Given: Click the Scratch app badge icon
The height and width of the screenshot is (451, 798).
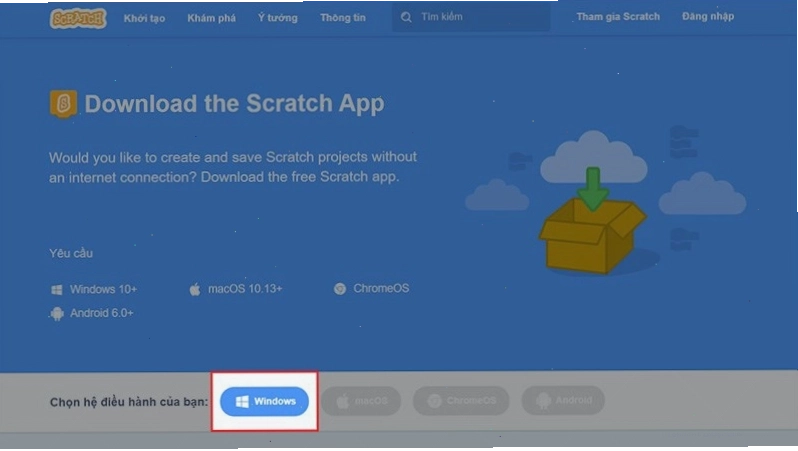Looking at the screenshot, I should [x=63, y=104].
